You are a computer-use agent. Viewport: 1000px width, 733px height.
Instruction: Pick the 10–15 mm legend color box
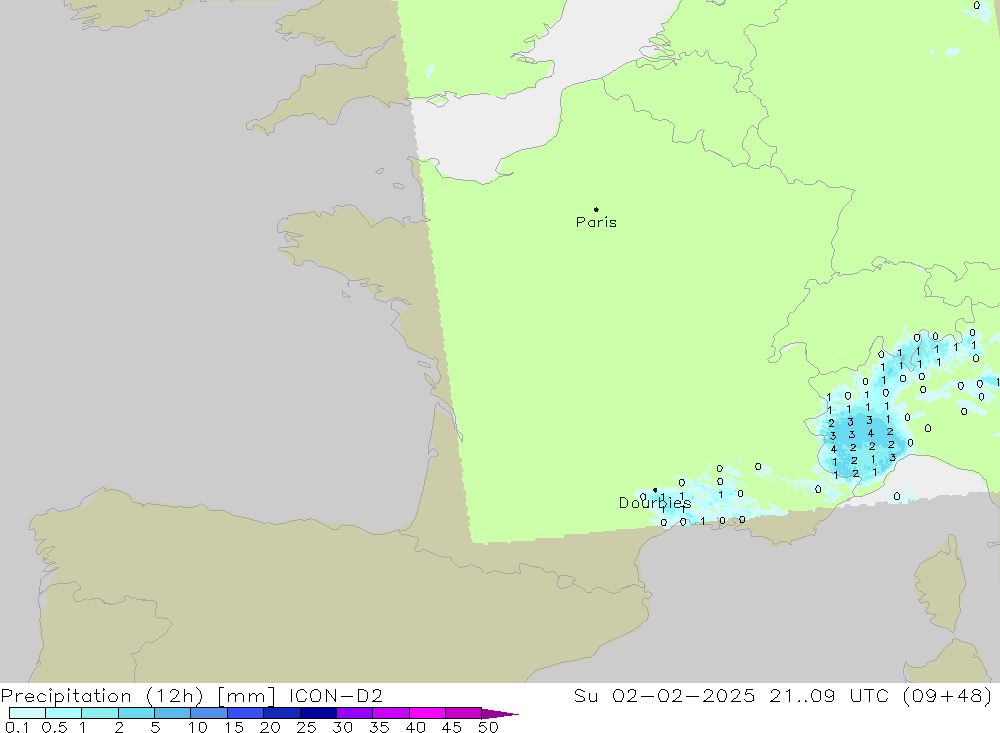[x=209, y=713]
